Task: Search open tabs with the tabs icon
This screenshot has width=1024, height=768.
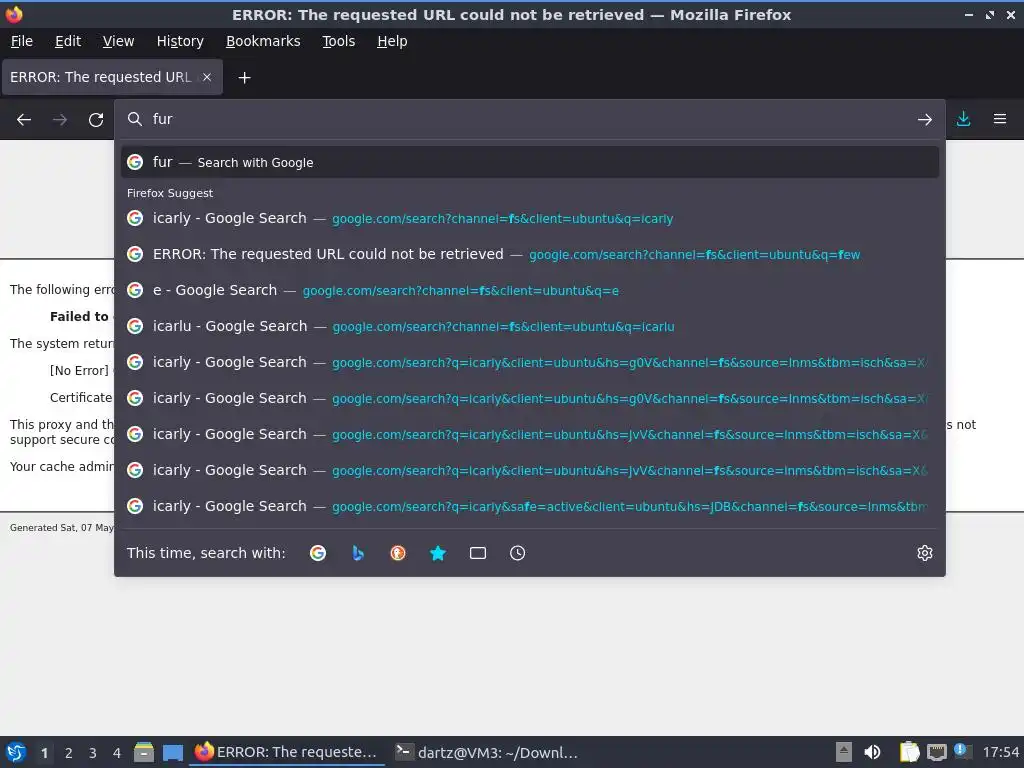Action: pyautogui.click(x=477, y=553)
